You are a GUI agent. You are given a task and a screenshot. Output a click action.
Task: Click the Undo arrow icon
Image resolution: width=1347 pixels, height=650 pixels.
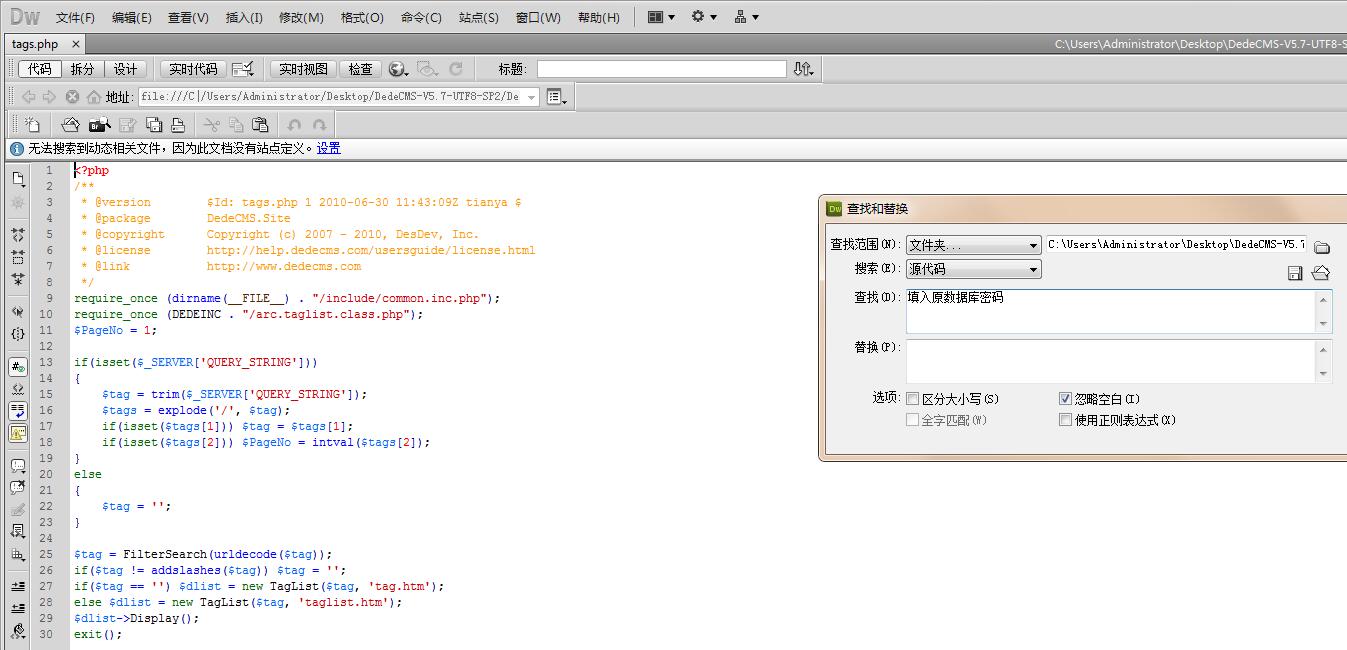tap(294, 125)
